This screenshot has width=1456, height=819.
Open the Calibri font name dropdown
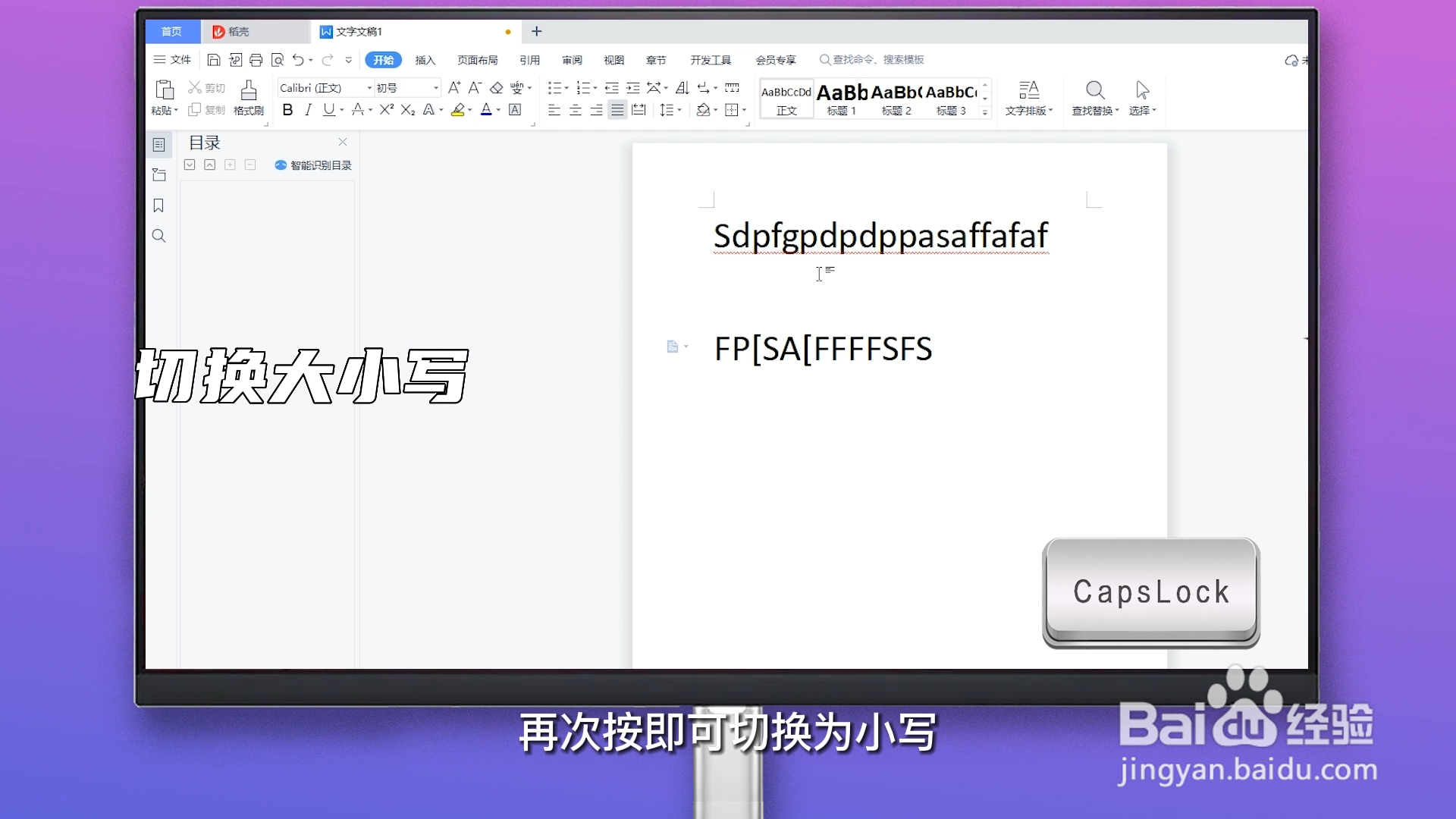369,88
